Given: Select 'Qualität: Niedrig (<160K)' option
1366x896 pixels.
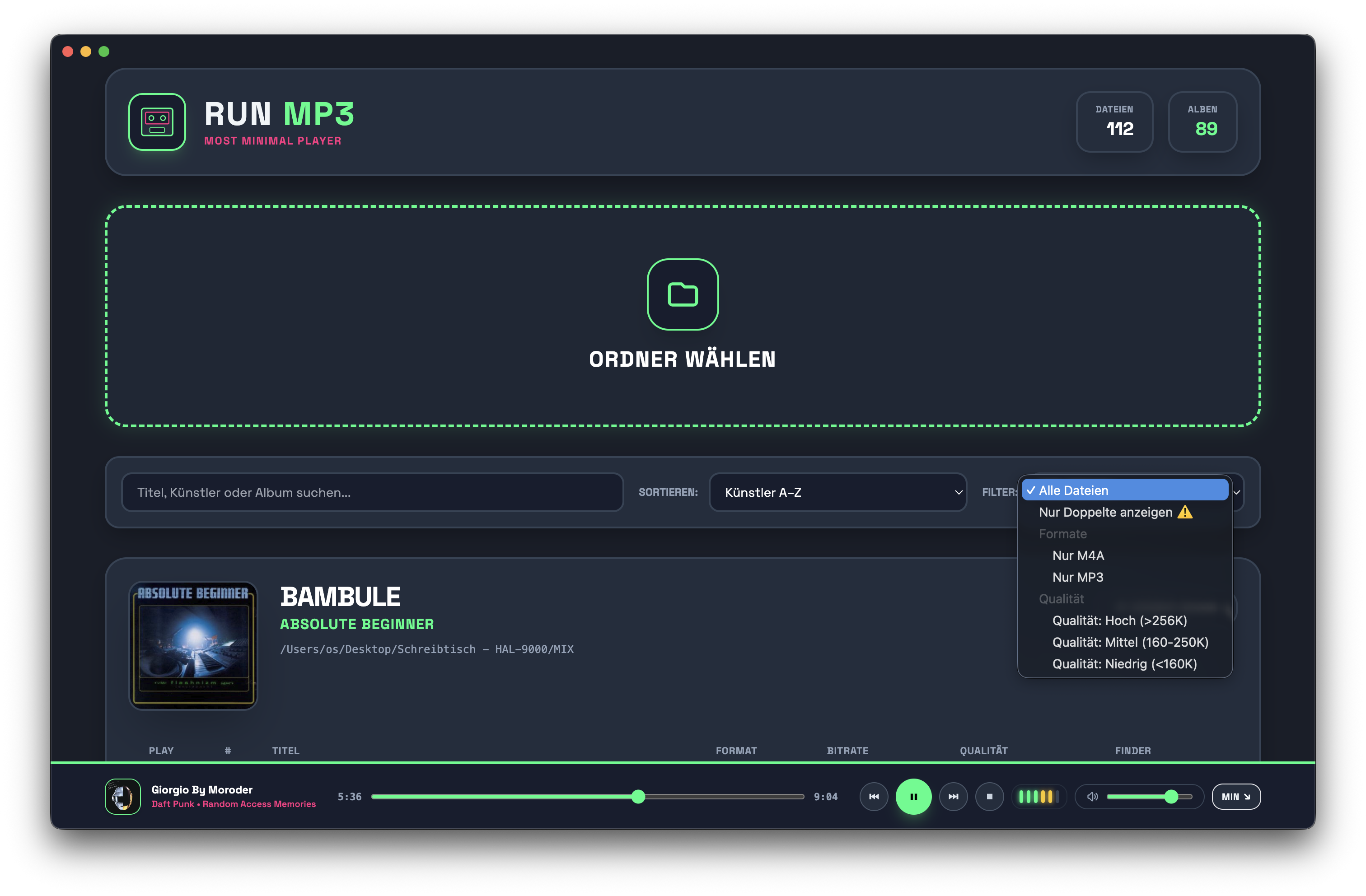Looking at the screenshot, I should (x=1124, y=663).
